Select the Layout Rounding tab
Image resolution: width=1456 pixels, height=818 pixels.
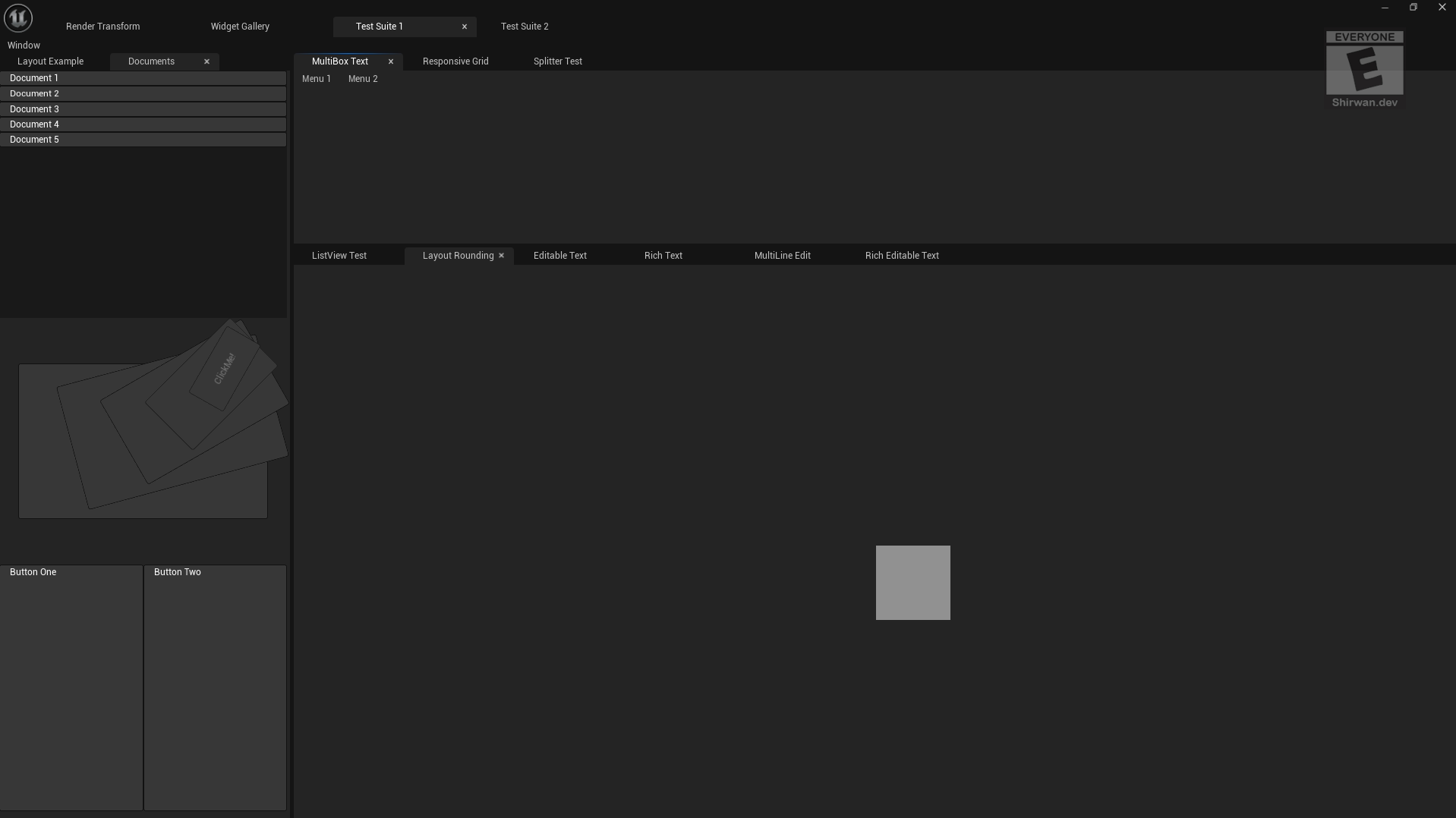tap(459, 256)
